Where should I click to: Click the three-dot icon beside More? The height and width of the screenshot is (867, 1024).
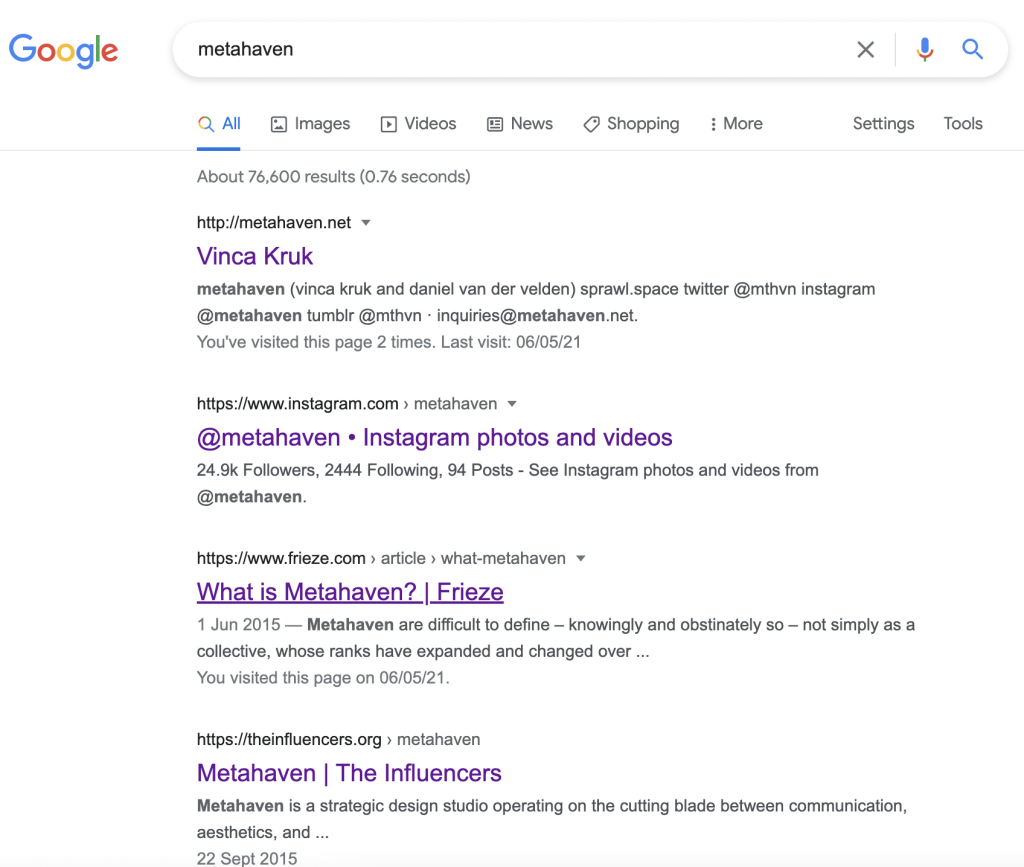(713, 124)
